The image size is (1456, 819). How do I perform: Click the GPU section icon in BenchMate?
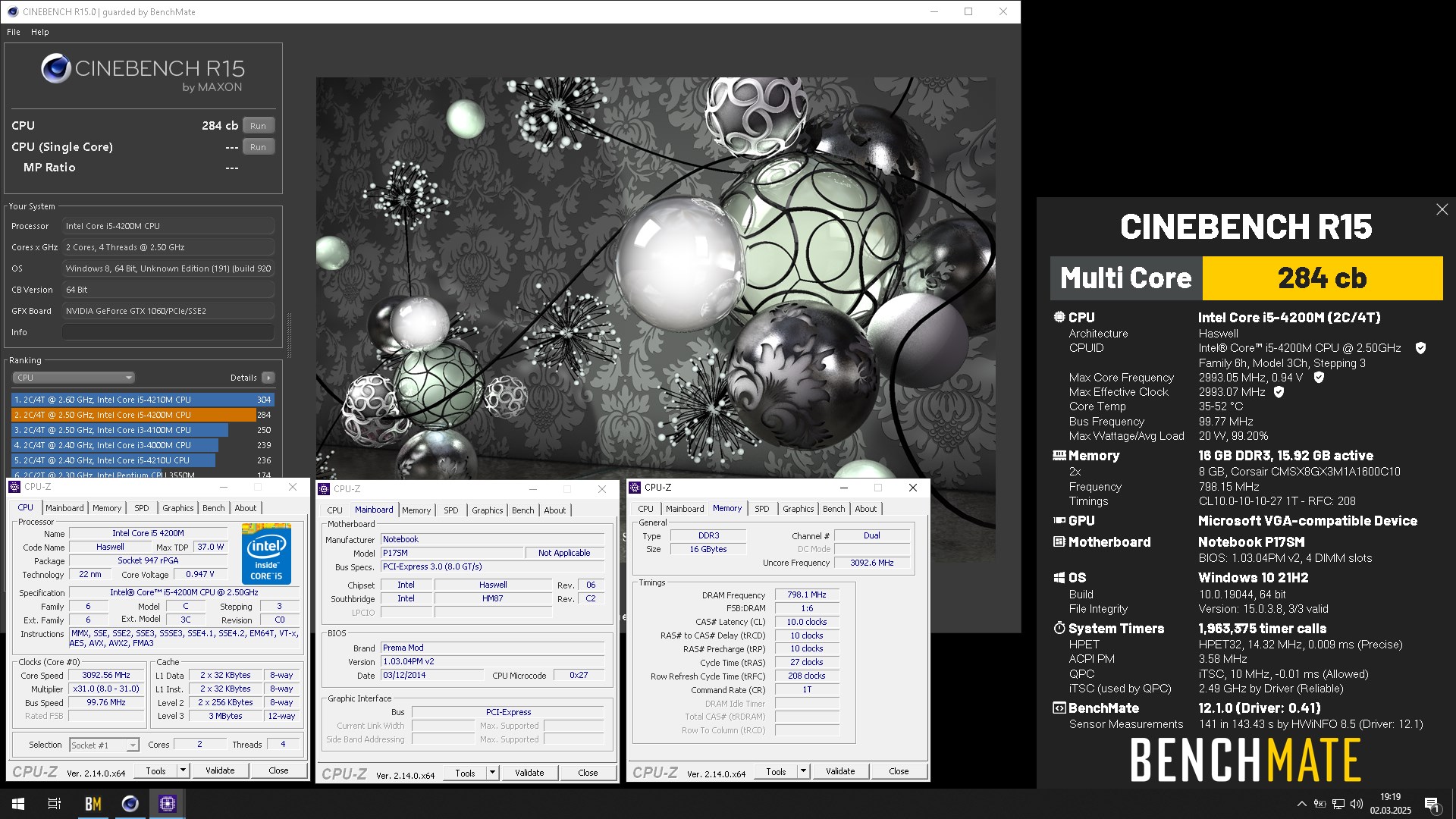(1059, 521)
